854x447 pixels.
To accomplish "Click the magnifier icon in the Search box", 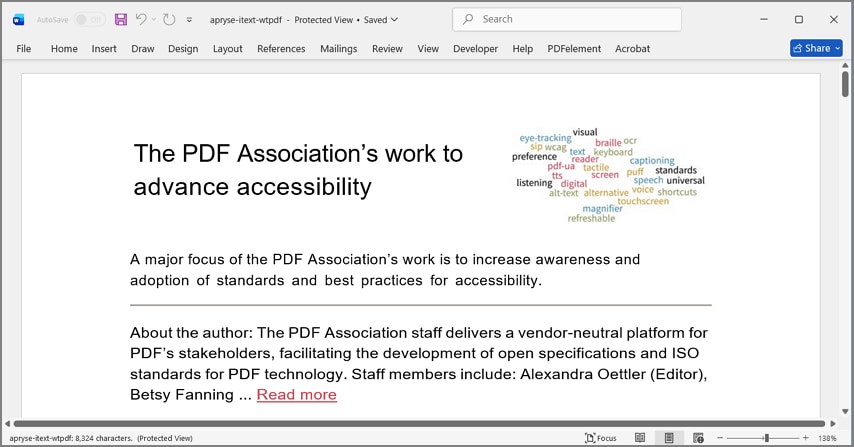I will [468, 19].
